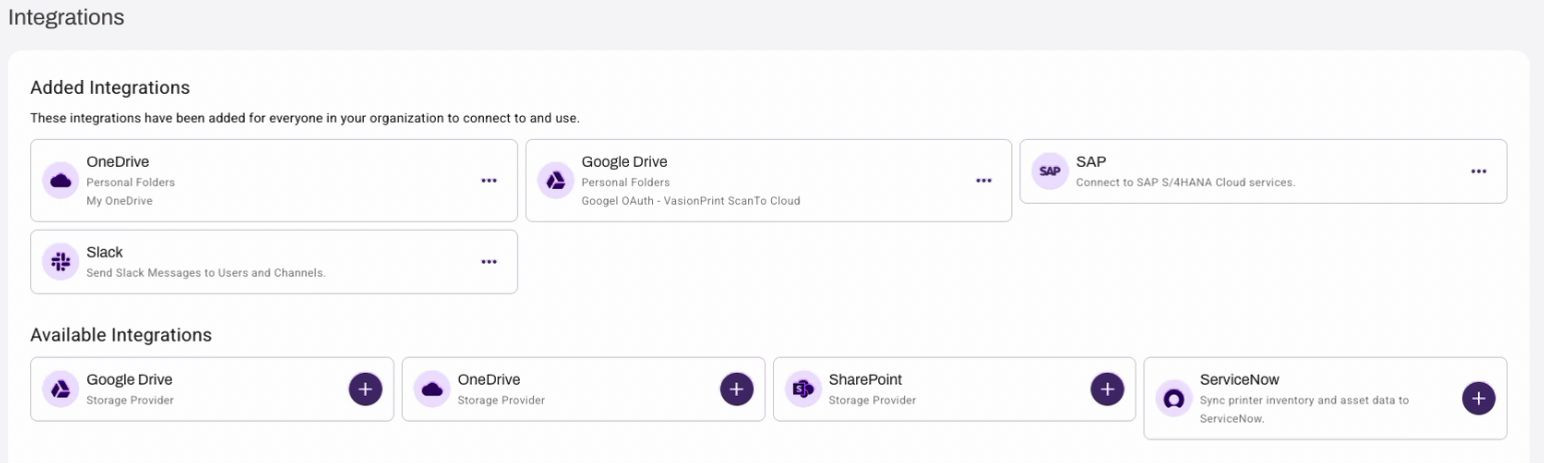Screen dimensions: 1544x463
Task: Add the Google Drive storage provider integration
Action: (365, 389)
